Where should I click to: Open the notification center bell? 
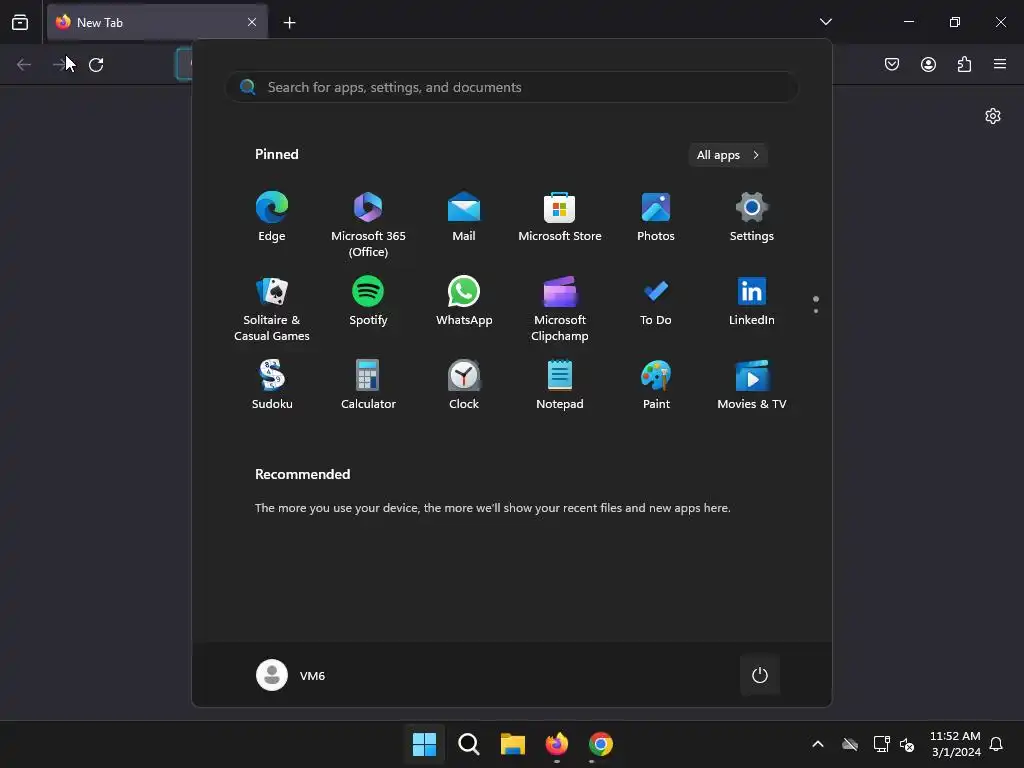996,744
